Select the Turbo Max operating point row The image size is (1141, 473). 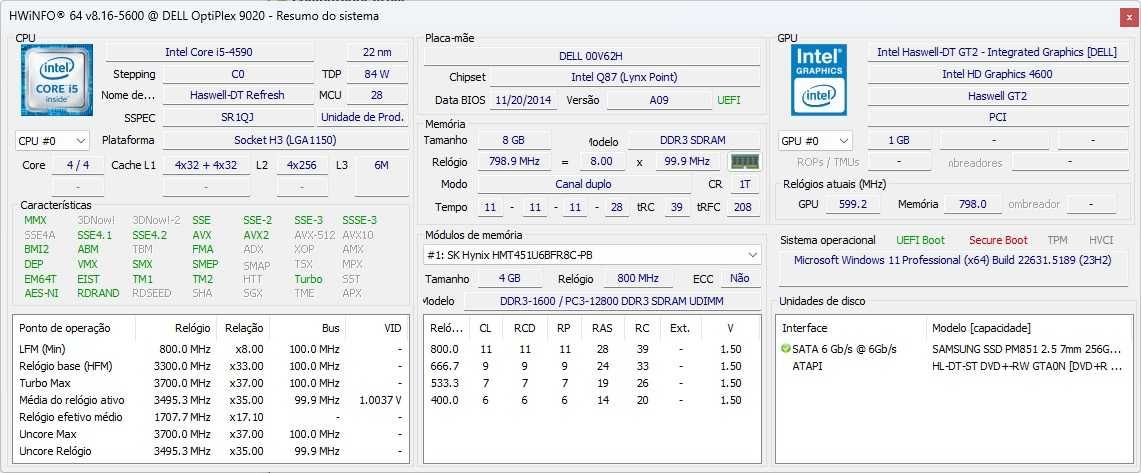tap(210, 383)
